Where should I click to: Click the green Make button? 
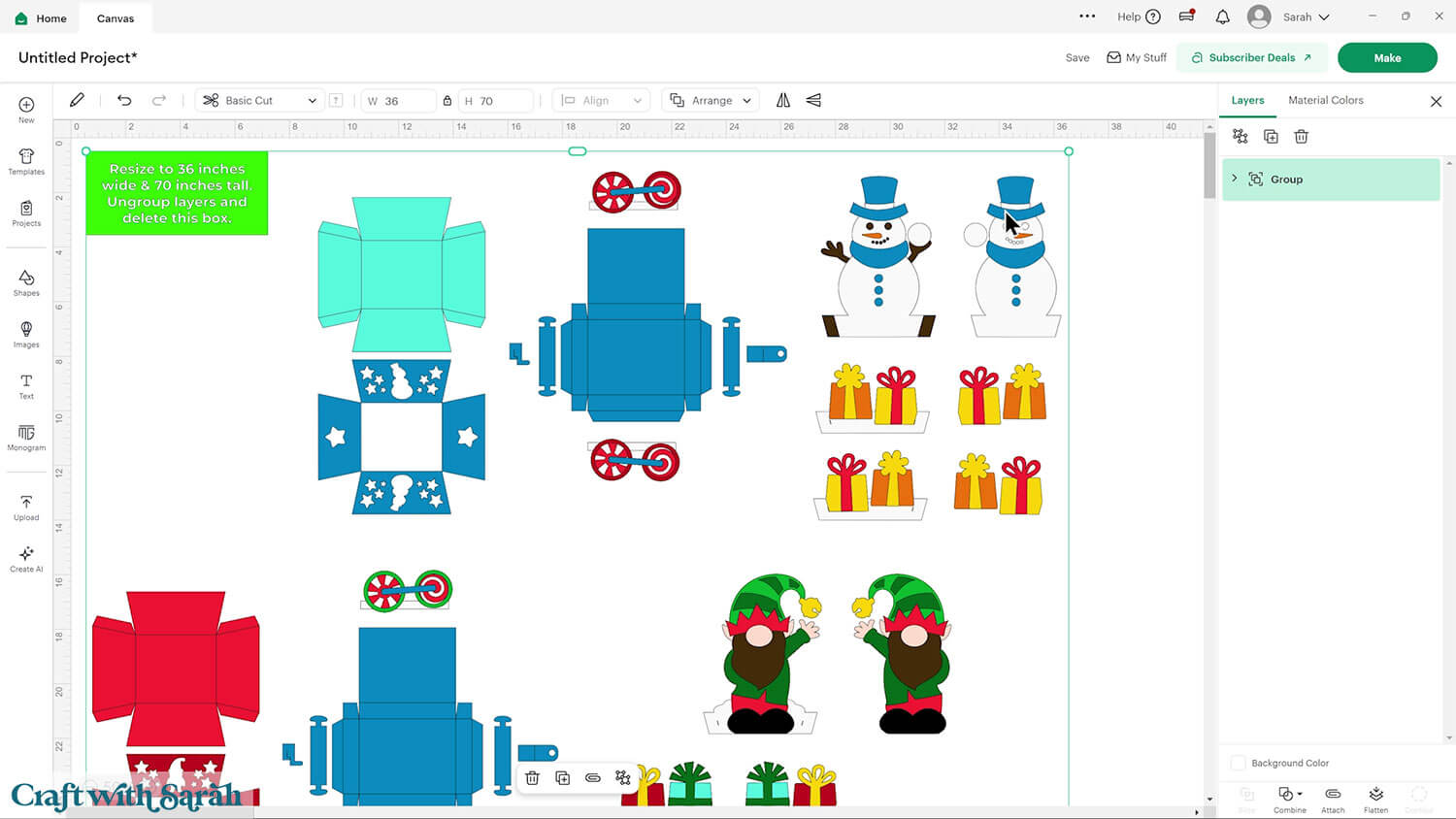1386,57
